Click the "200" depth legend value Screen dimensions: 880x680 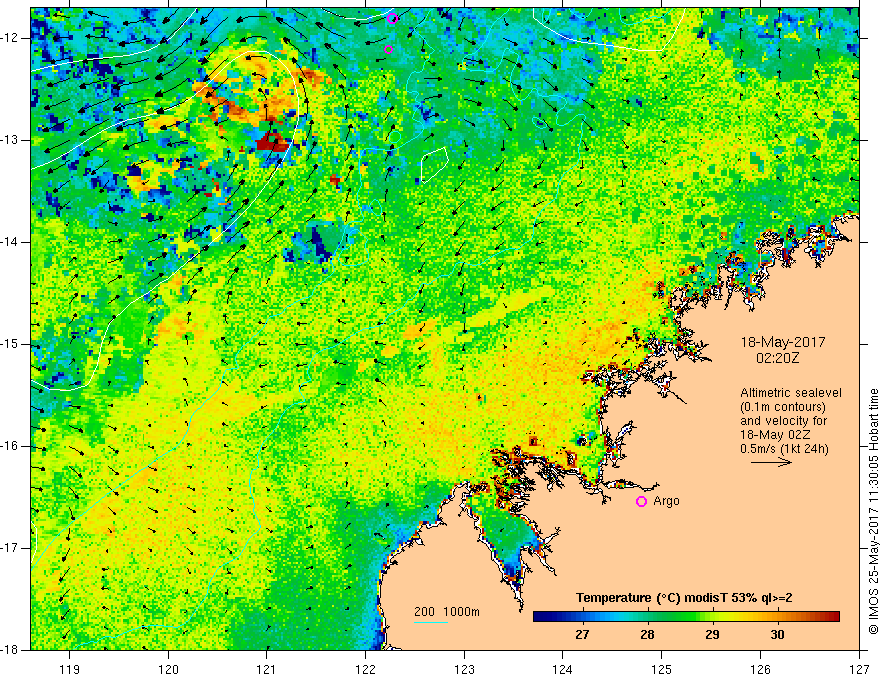click(424, 612)
